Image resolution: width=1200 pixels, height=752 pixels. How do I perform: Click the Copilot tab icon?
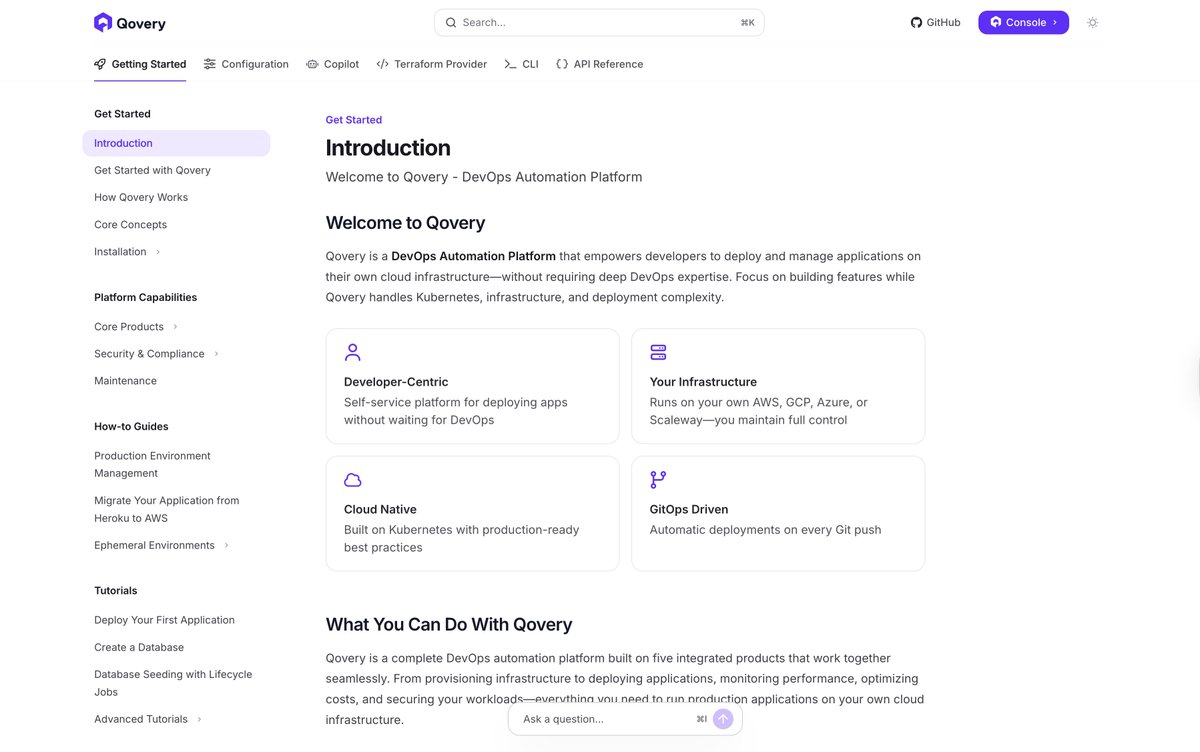pos(312,64)
